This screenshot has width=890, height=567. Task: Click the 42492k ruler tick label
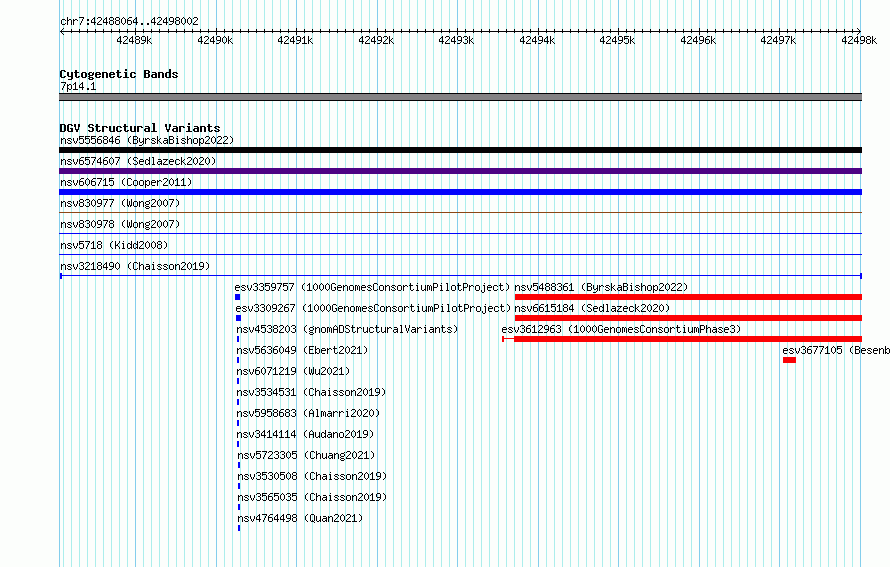tap(376, 40)
